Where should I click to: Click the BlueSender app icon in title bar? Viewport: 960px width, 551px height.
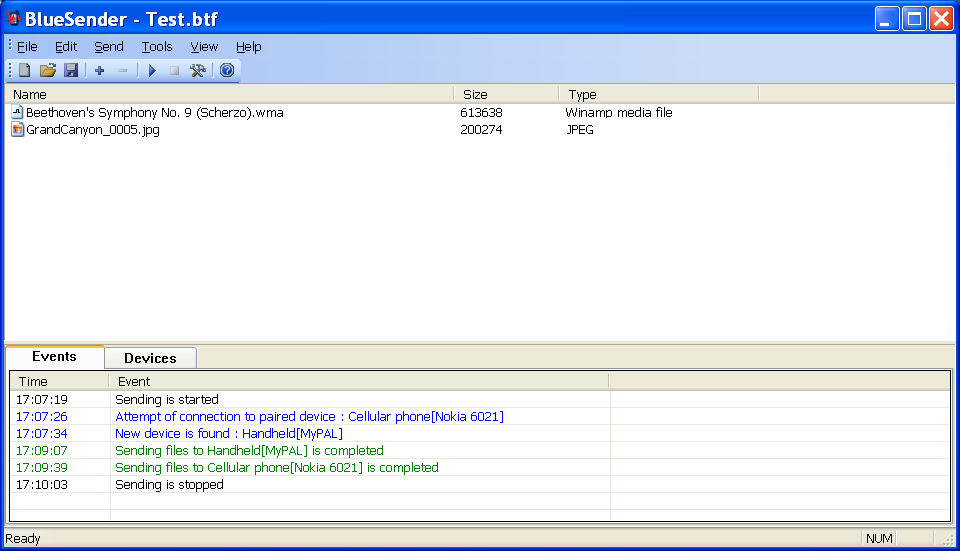point(13,18)
